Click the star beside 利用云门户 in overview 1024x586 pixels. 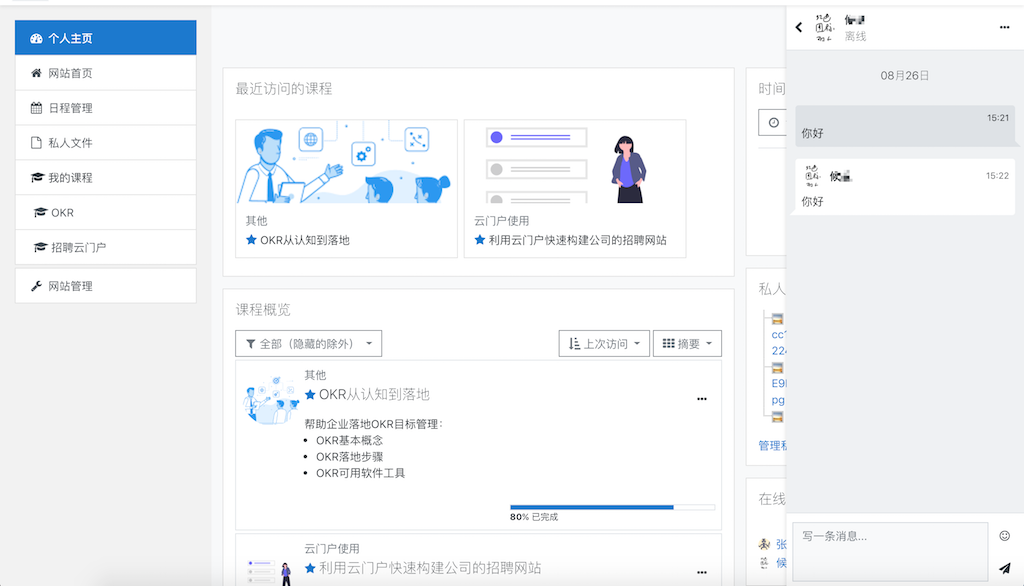click(310, 568)
